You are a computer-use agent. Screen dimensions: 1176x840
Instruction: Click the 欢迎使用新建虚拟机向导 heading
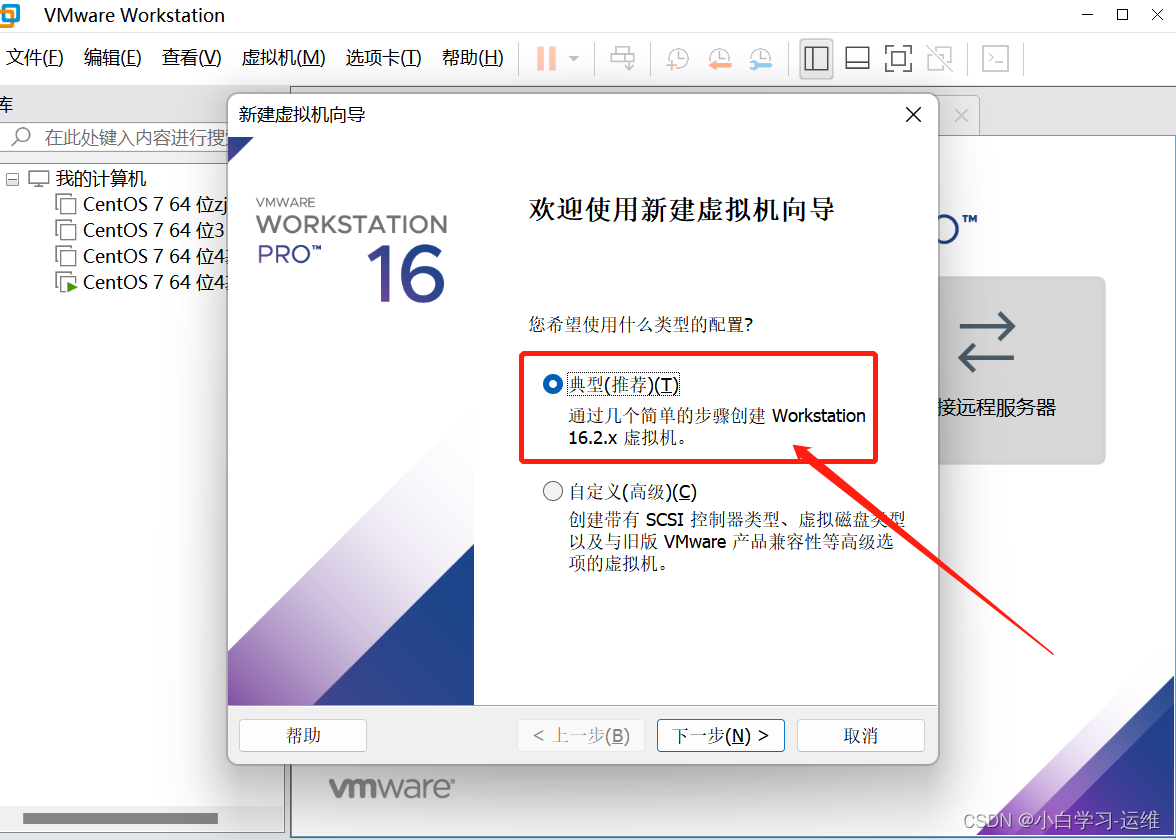click(x=681, y=209)
